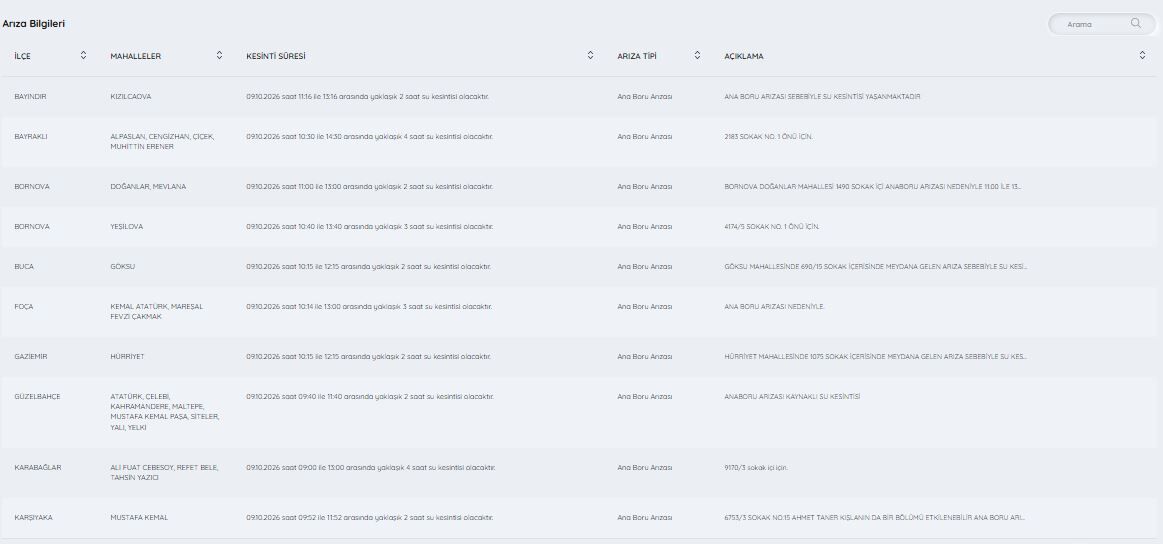The image size is (1163, 544).
Task: Click the 2183 SOKAK NO. 1 description
Action: [768, 137]
